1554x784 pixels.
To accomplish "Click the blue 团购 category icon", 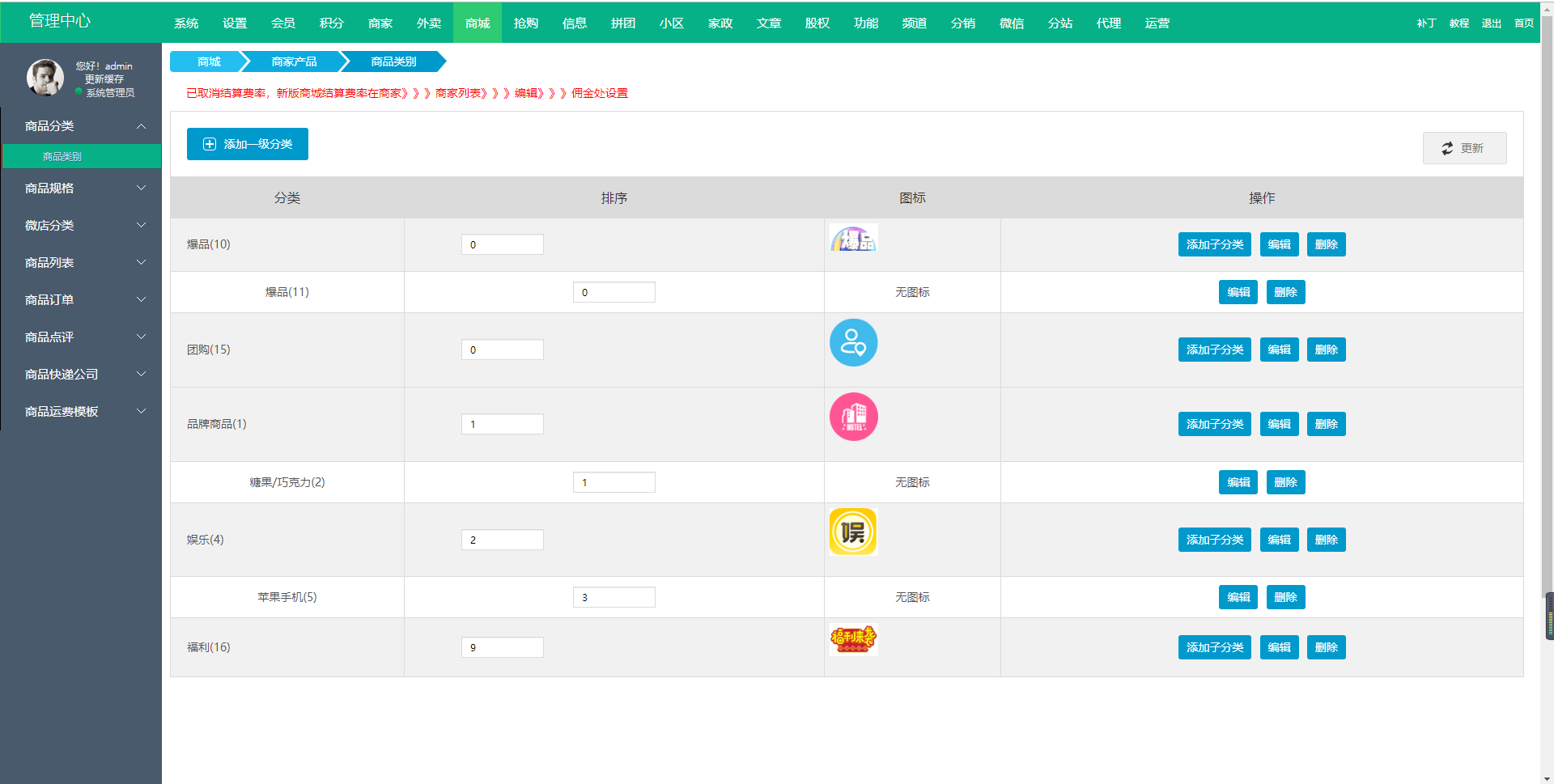I will point(853,342).
